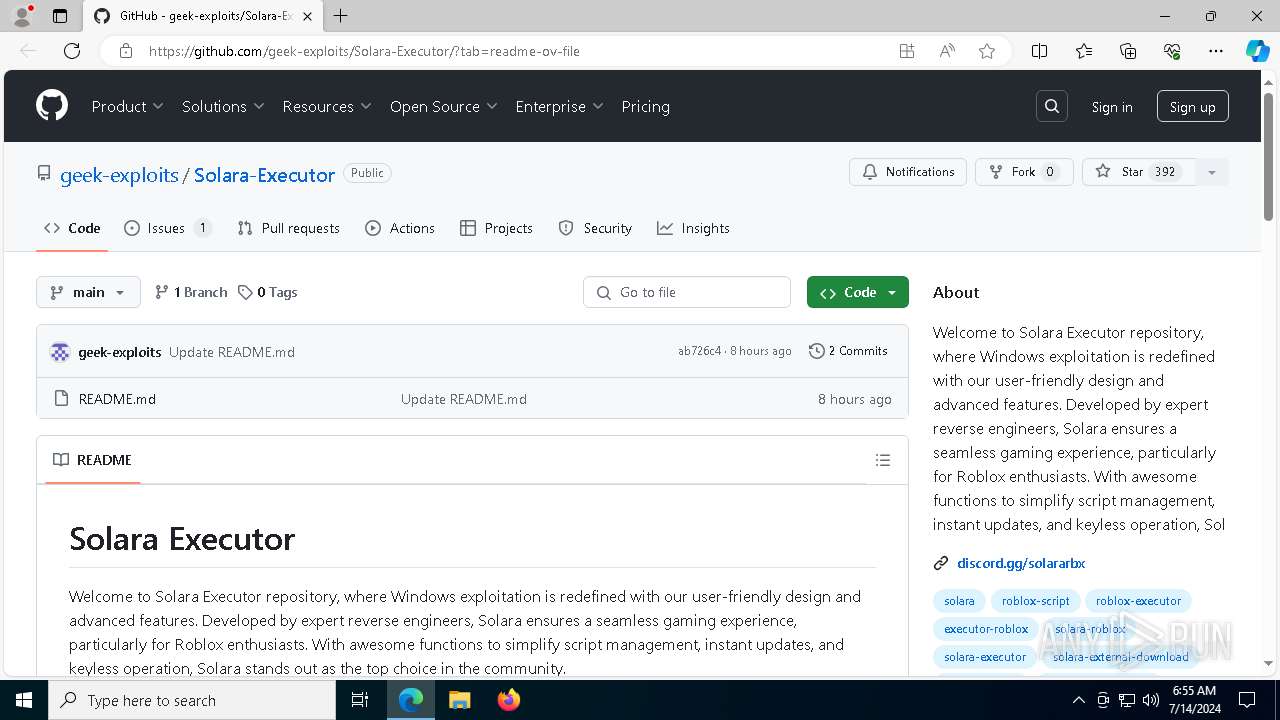Viewport: 1280px width, 720px height.
Task: Switch to the Issues tab
Action: click(167, 228)
